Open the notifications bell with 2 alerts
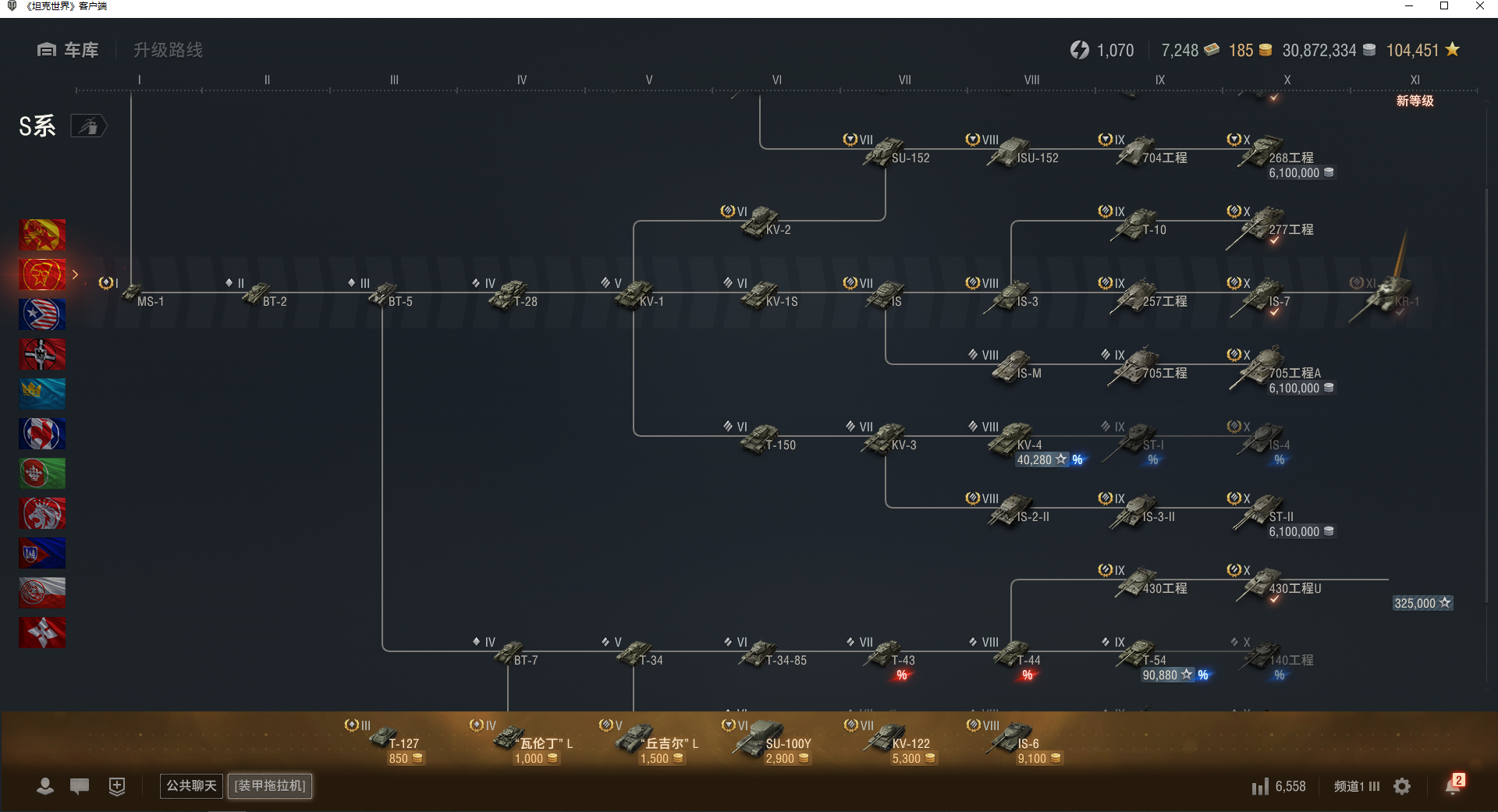Viewport: 1498px width, 812px height. (1454, 785)
